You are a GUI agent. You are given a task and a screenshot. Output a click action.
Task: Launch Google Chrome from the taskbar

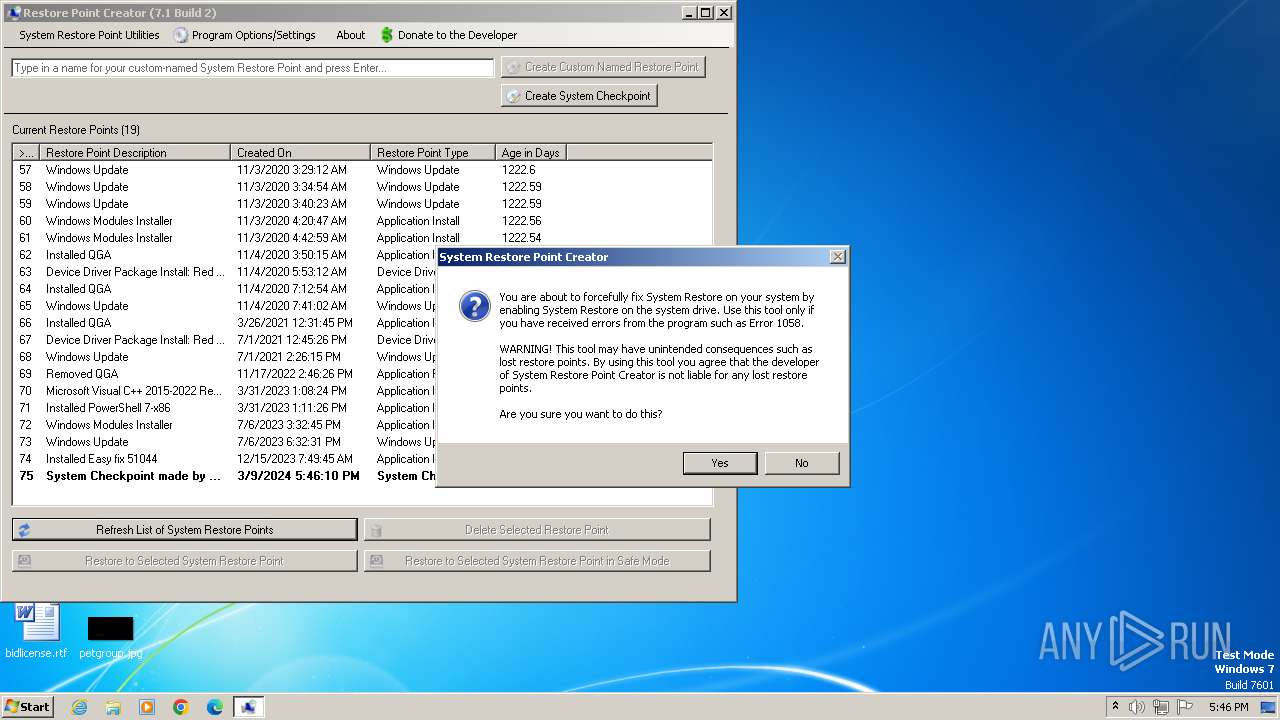point(181,707)
